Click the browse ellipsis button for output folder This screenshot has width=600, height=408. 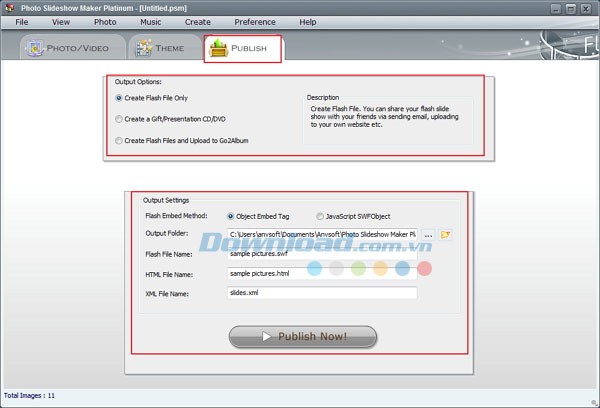428,235
